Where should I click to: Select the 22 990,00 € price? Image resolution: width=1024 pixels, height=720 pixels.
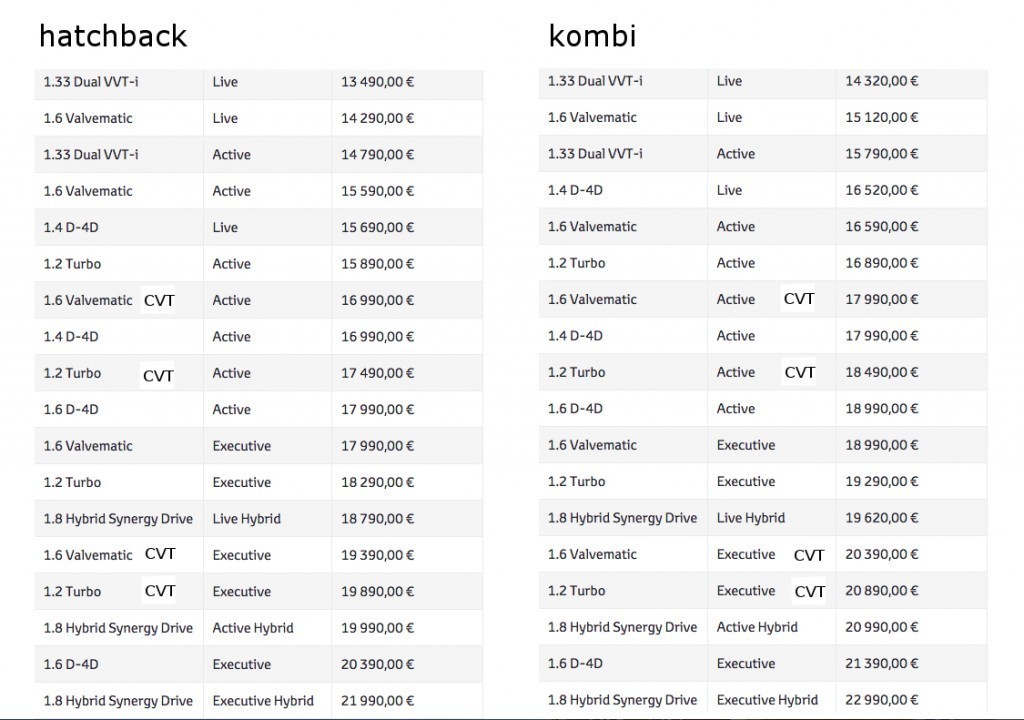882,700
